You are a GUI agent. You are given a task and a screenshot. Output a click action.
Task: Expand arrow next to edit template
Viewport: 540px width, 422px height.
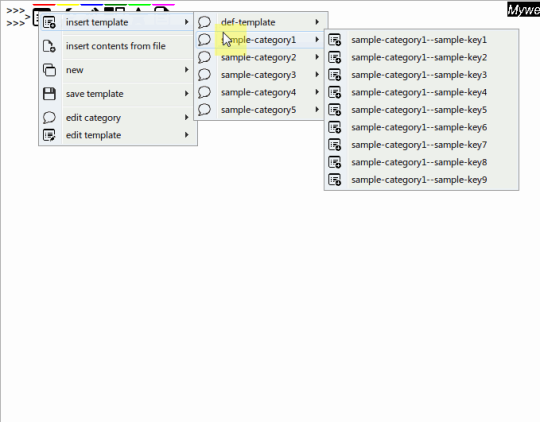[186, 135]
